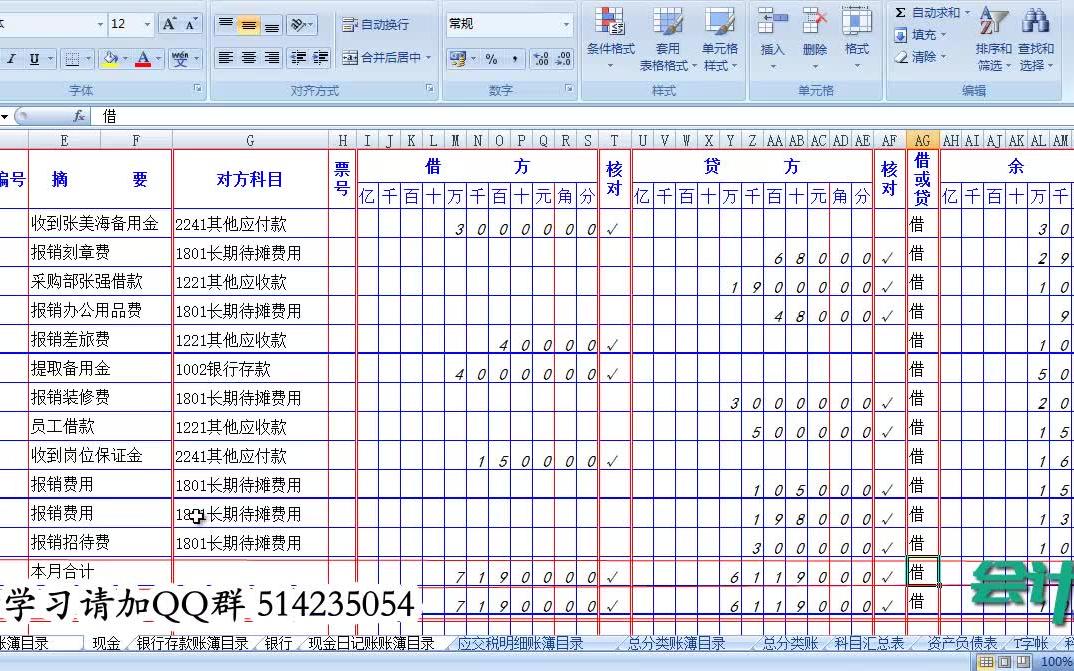Open the font size dropdown
Screen dimensions: 1074x671
tap(146, 25)
